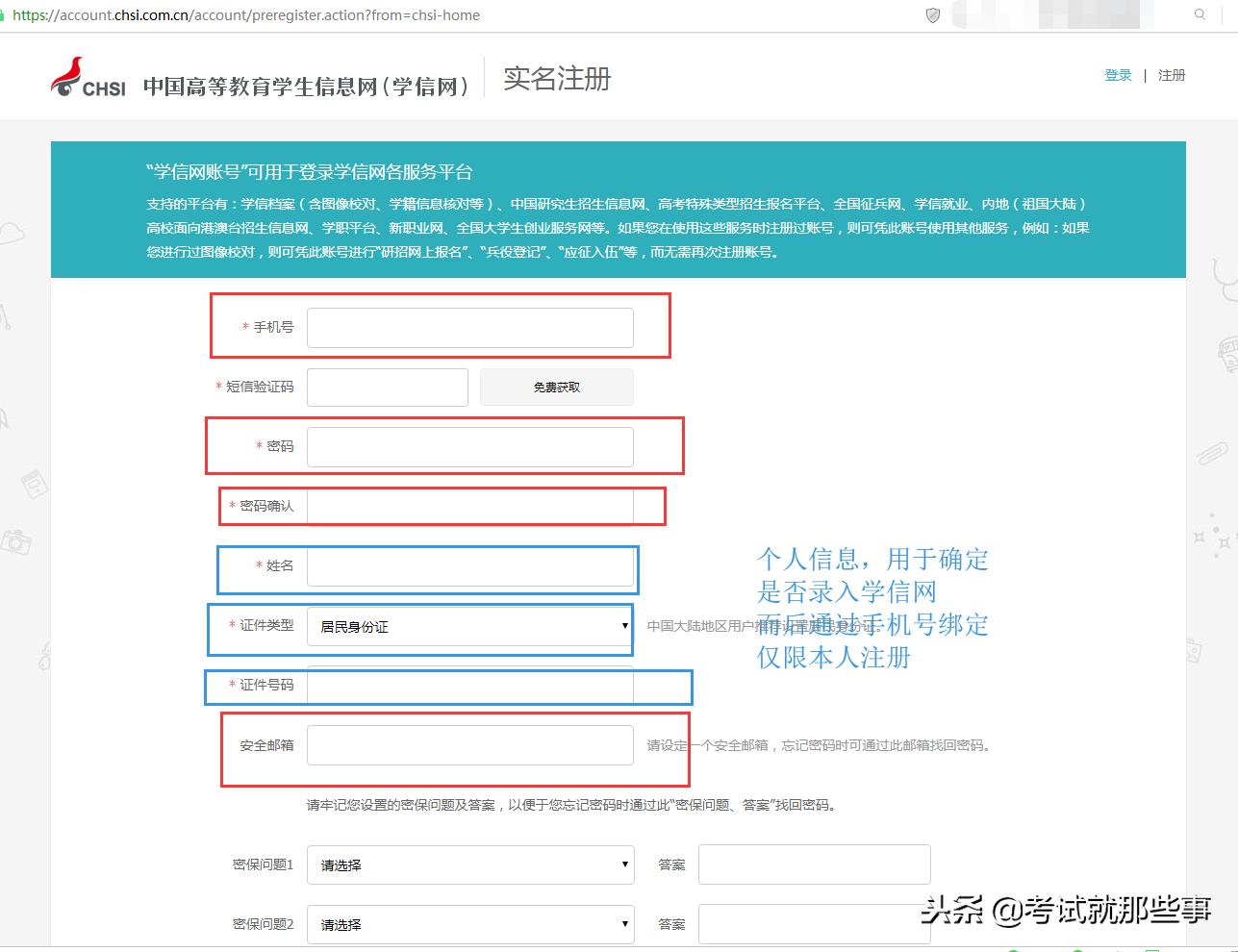Open the 密保问题1 dropdown labeled 请选择
This screenshot has height=952, width=1238.
click(x=468, y=864)
